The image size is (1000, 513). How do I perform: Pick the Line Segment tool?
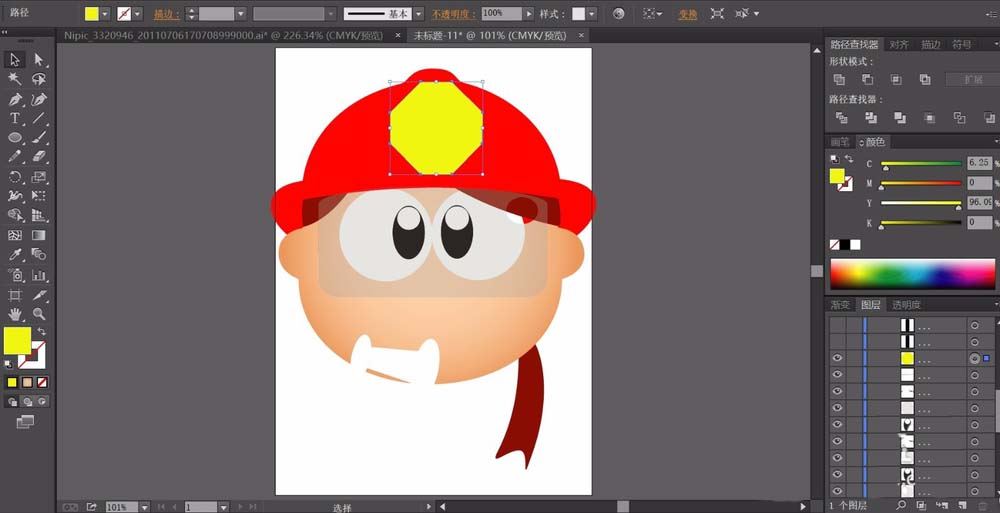click(x=39, y=119)
